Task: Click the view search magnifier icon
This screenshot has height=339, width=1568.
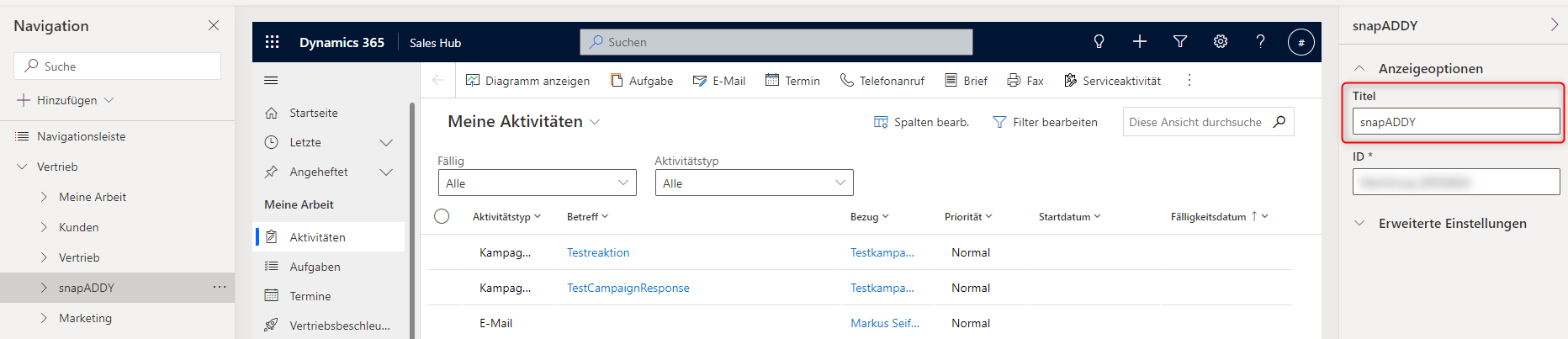Action: click(1279, 122)
